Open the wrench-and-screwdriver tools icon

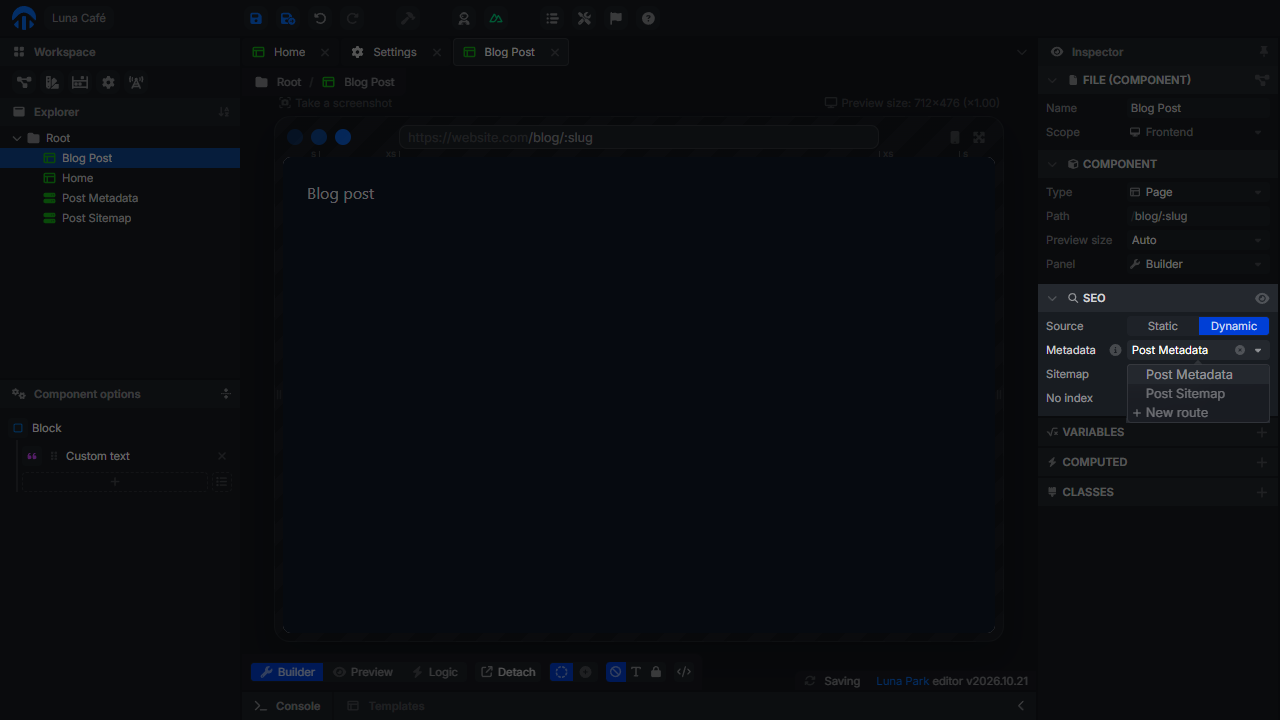click(584, 18)
